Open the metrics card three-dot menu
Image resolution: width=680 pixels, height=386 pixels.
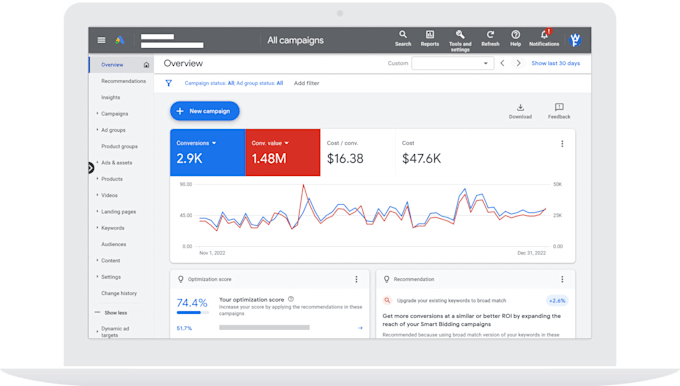coord(562,144)
